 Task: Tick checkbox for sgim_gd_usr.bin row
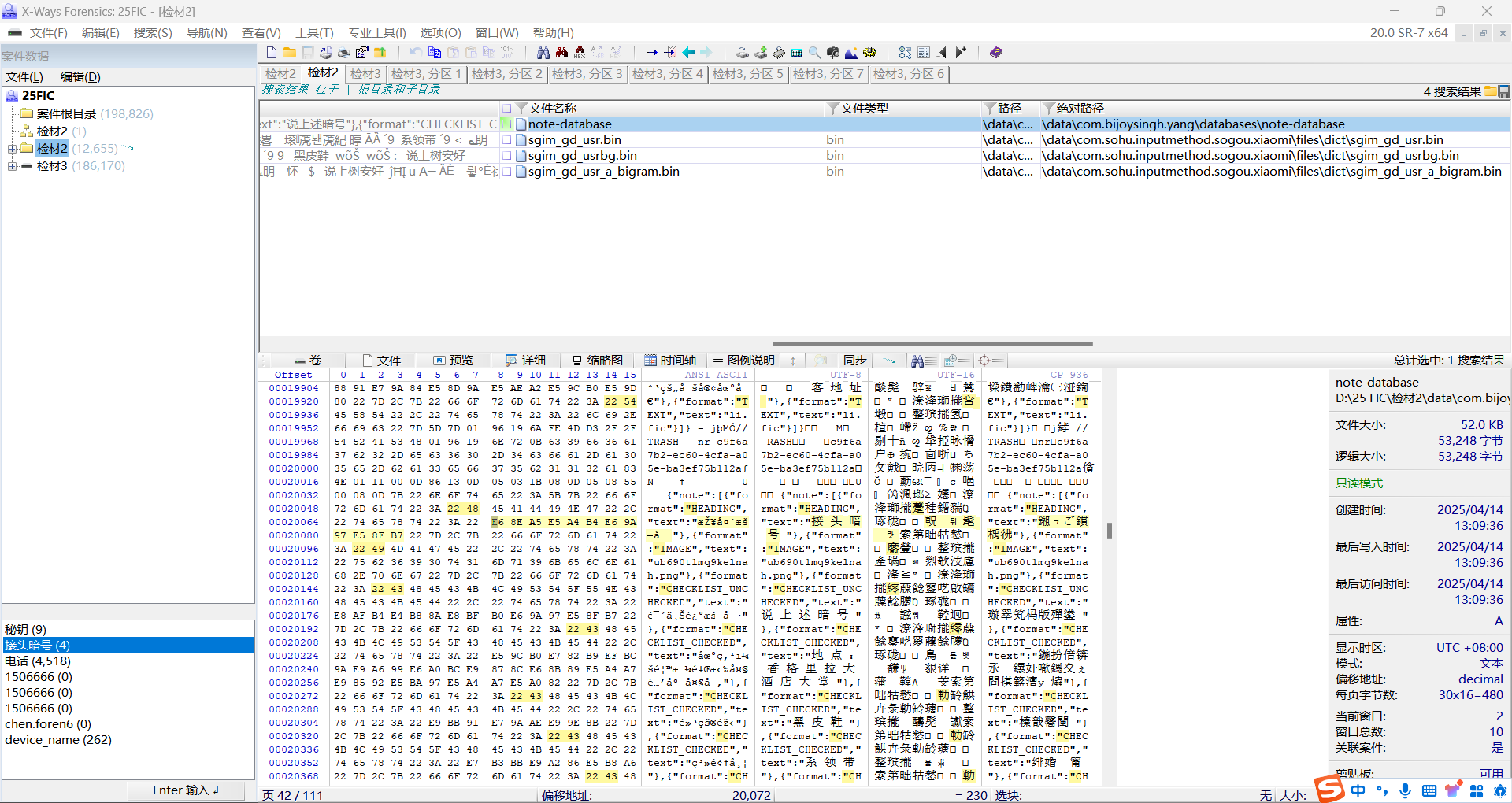coord(507,140)
